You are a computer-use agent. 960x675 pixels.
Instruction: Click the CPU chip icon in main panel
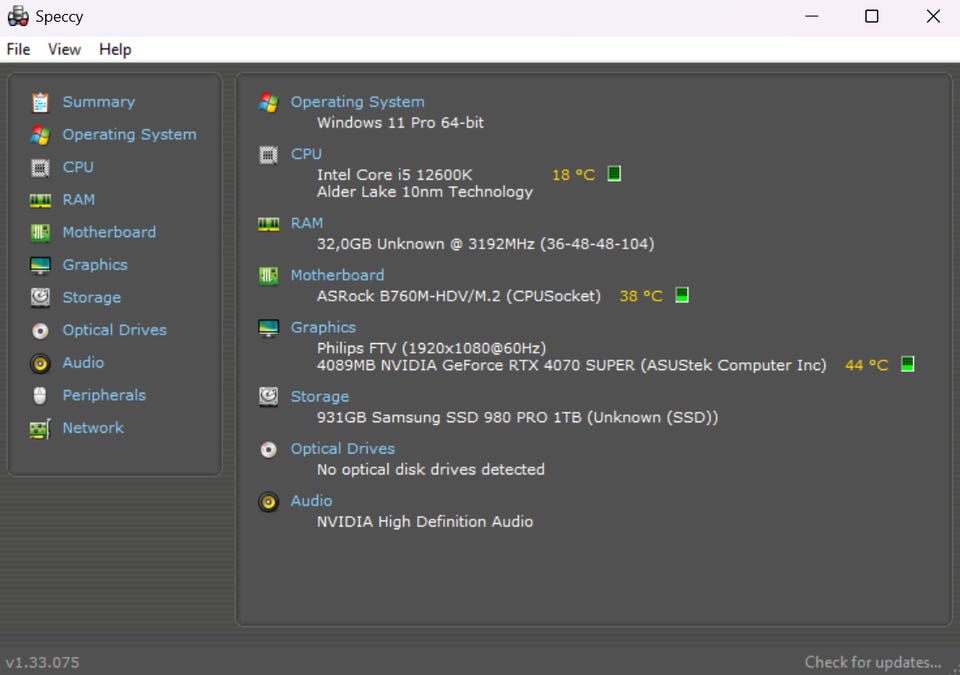268,155
